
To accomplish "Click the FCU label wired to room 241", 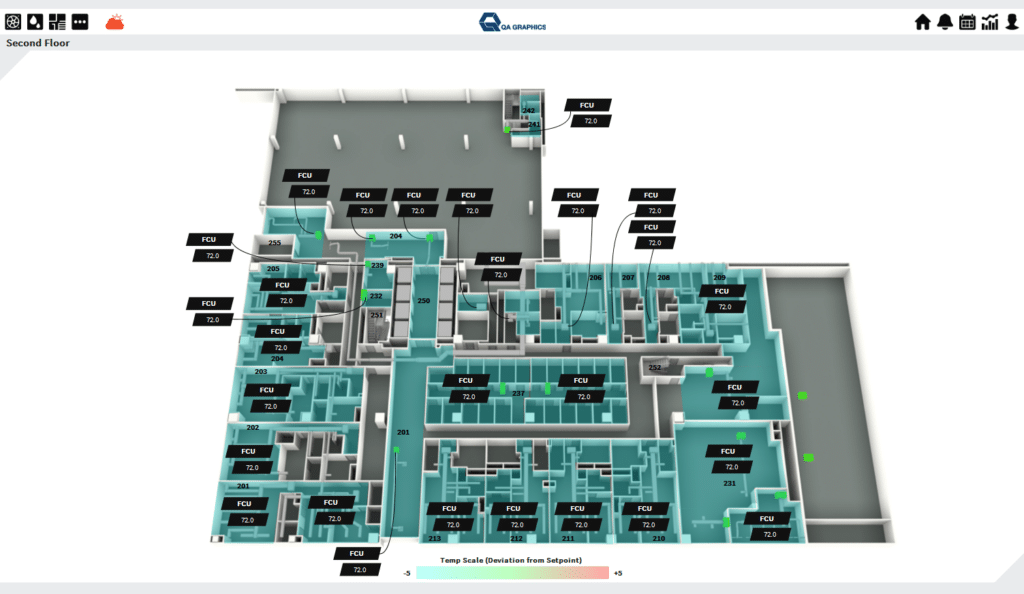I will (588, 105).
